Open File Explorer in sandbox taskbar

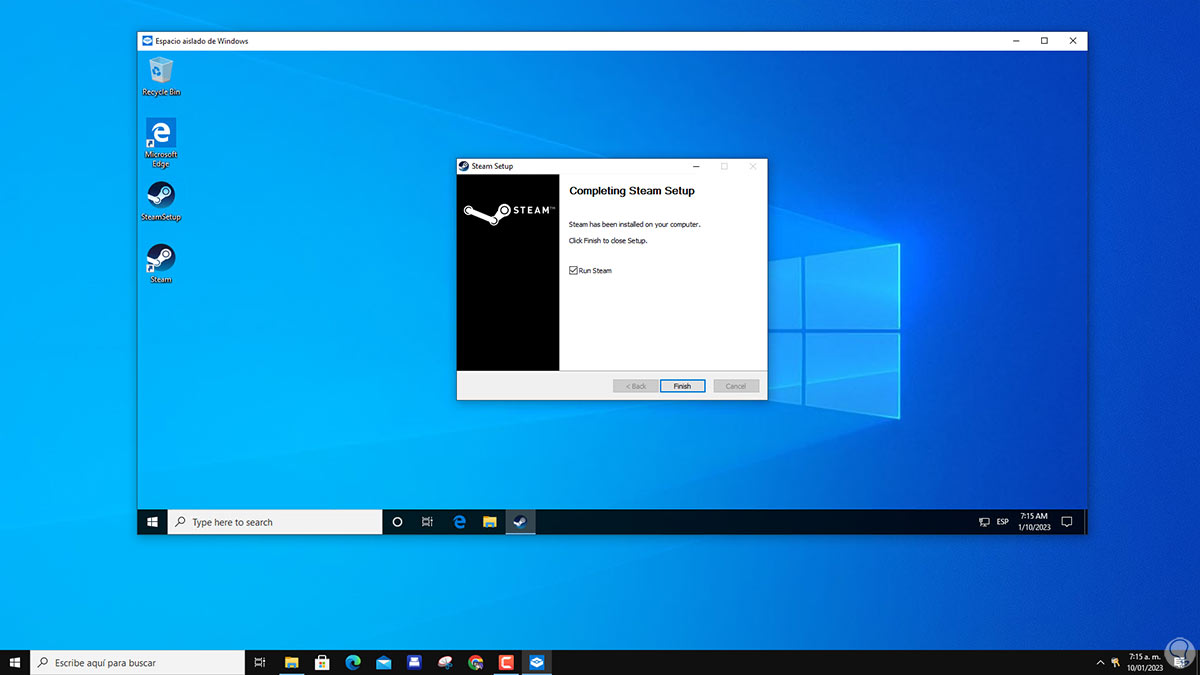[x=490, y=522]
